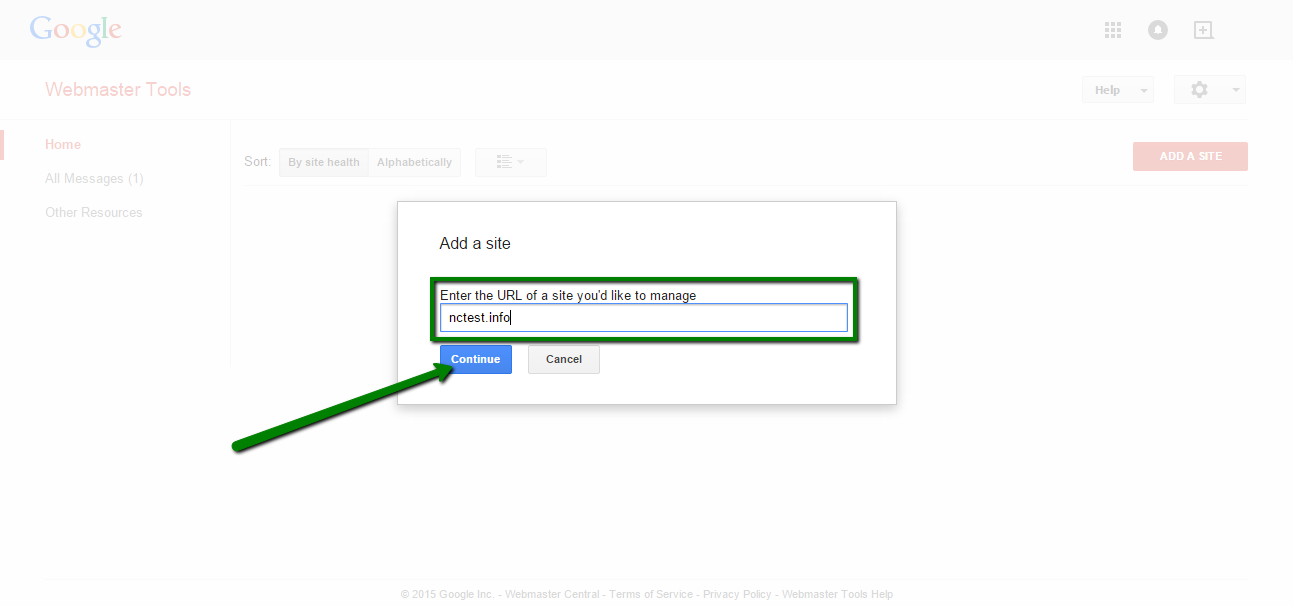
Task: Open the dropdown arrow beside gear
Action: (1236, 90)
